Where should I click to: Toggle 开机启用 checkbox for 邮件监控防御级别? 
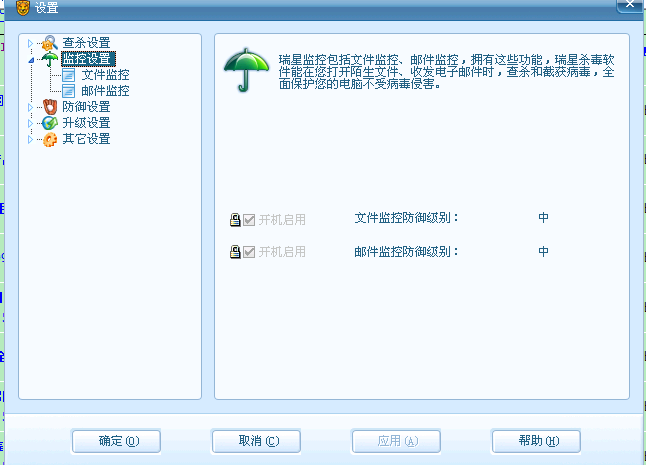[249, 252]
